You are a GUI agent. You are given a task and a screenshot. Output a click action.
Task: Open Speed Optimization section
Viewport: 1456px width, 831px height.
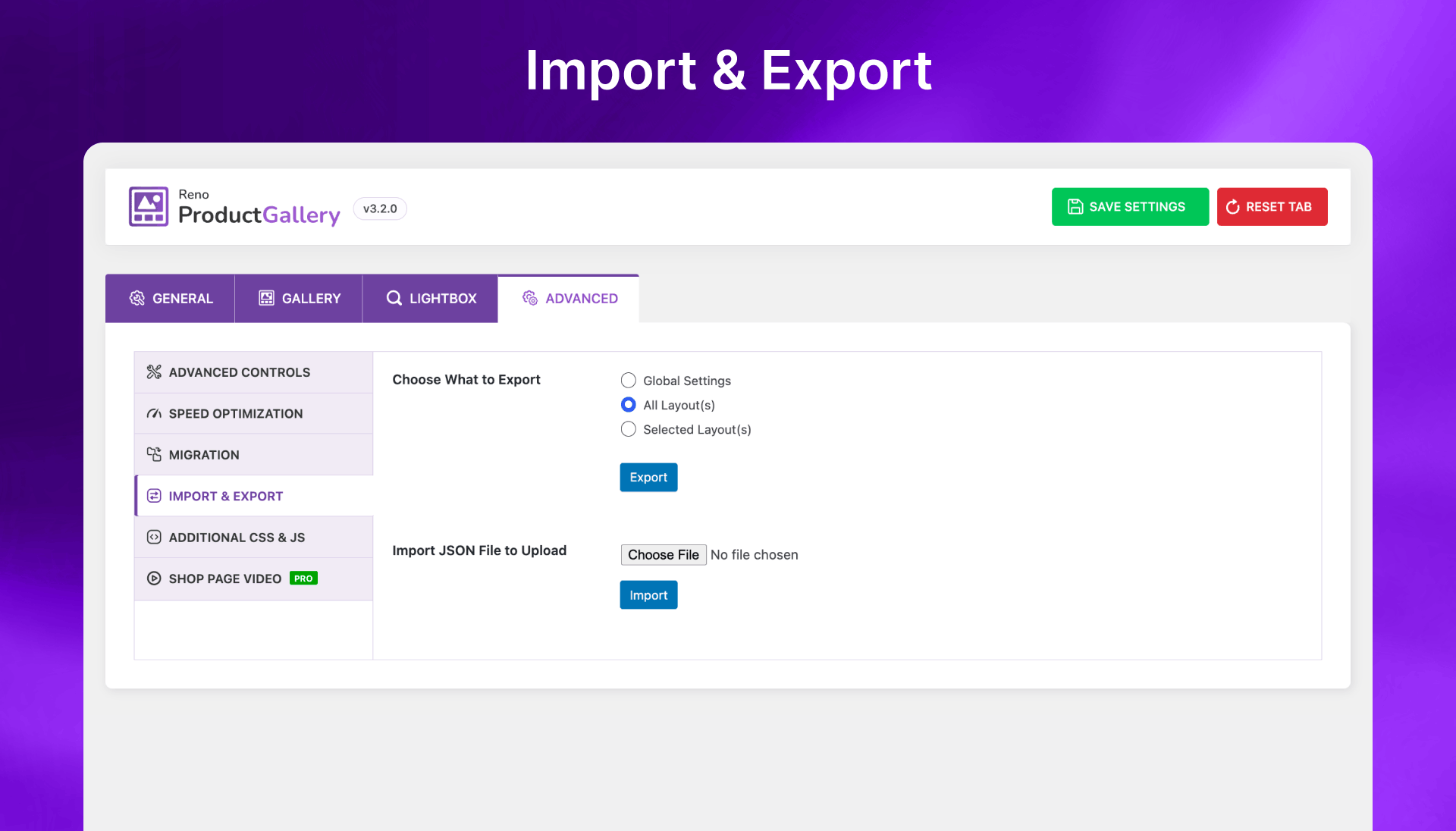click(x=253, y=413)
